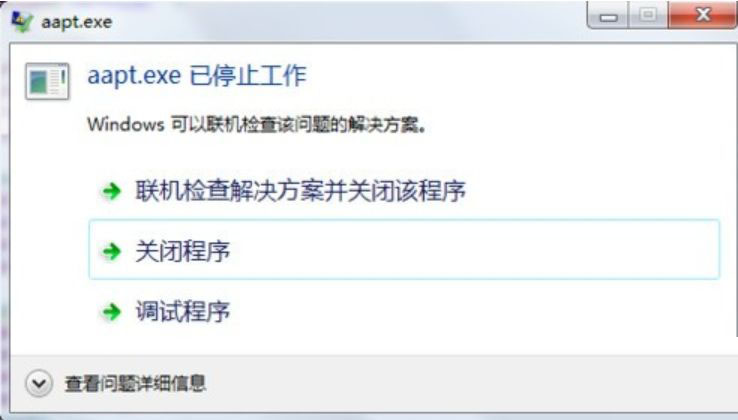Click the bottom details footer bar
The image size is (738, 420).
tap(374, 384)
